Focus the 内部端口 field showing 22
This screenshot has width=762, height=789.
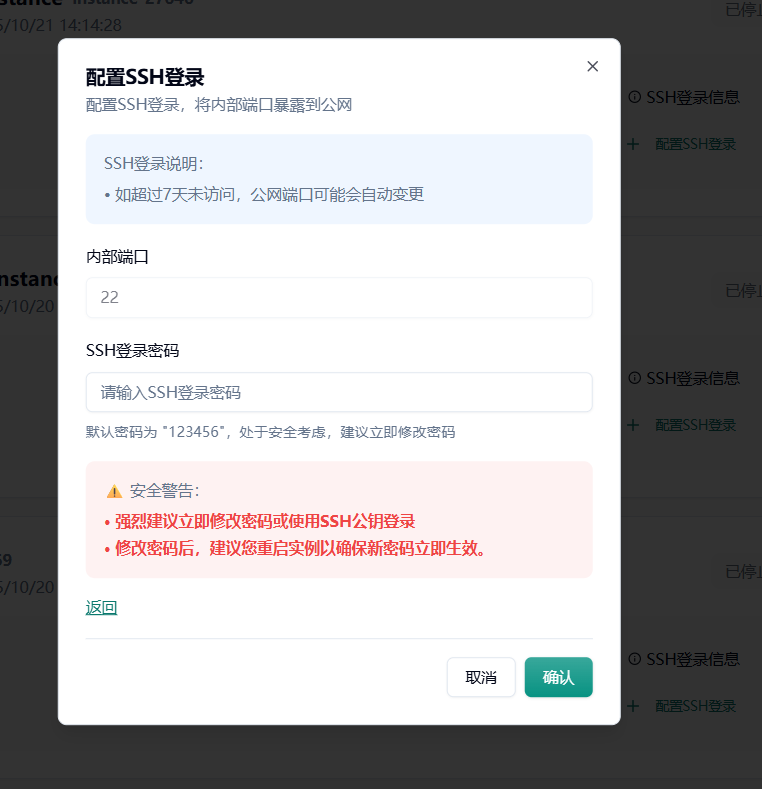(x=339, y=298)
